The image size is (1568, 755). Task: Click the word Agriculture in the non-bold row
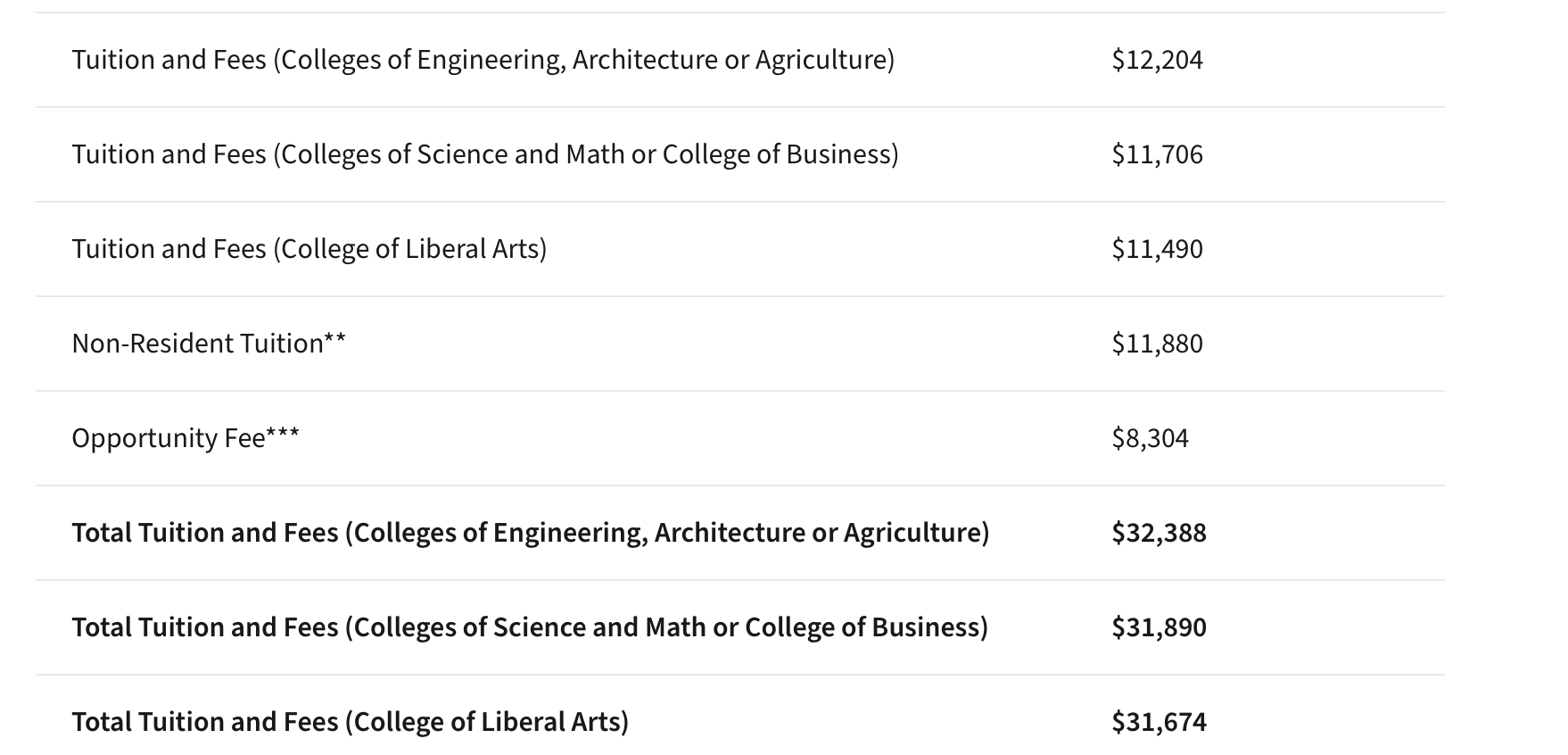tap(821, 60)
